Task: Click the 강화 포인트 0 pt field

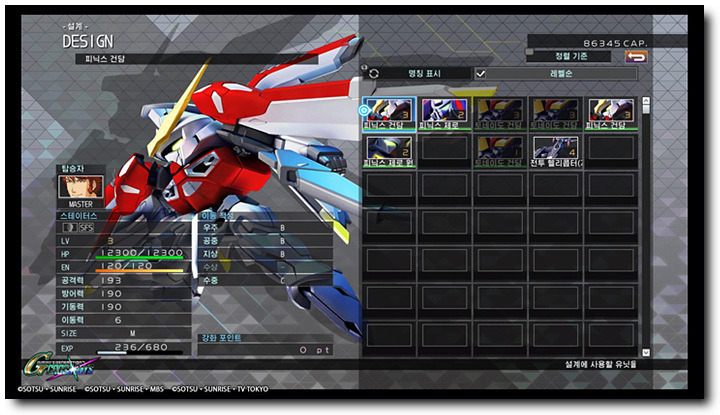Action: click(x=265, y=350)
